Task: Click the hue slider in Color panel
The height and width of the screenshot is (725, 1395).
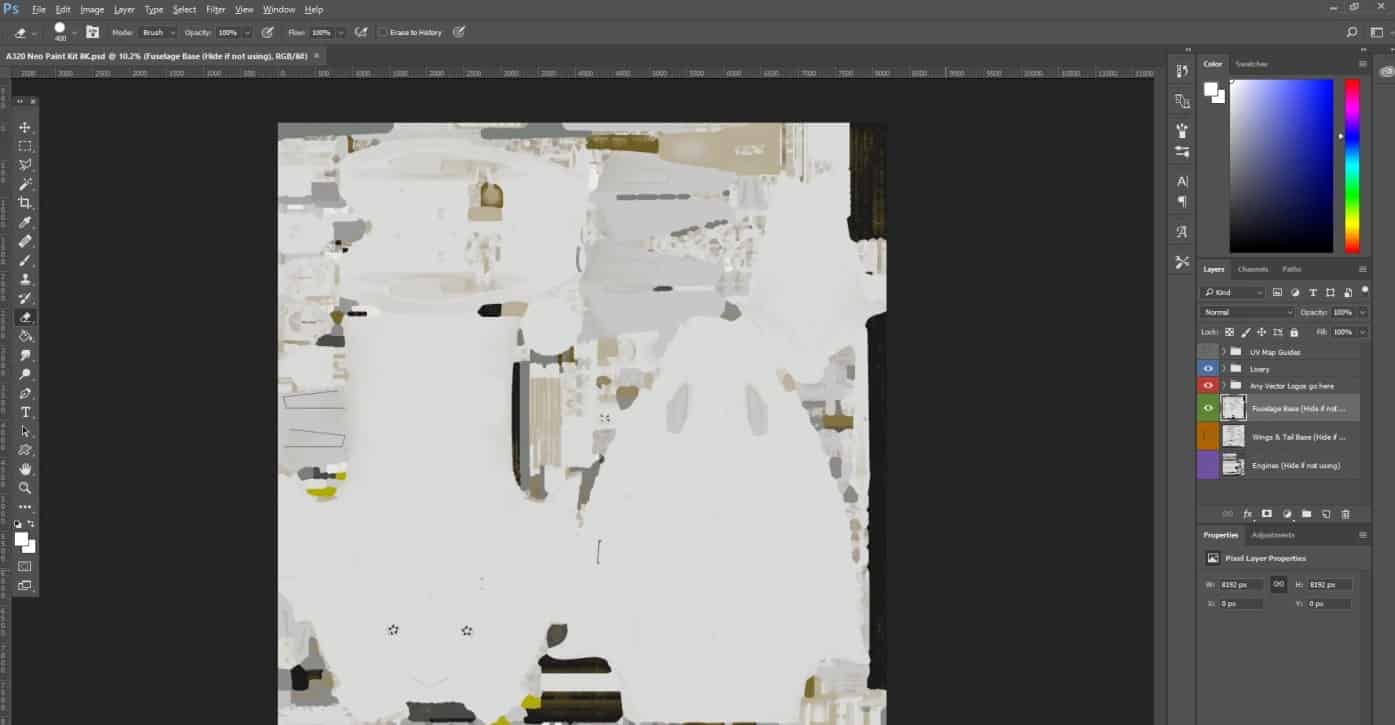Action: [x=1351, y=165]
